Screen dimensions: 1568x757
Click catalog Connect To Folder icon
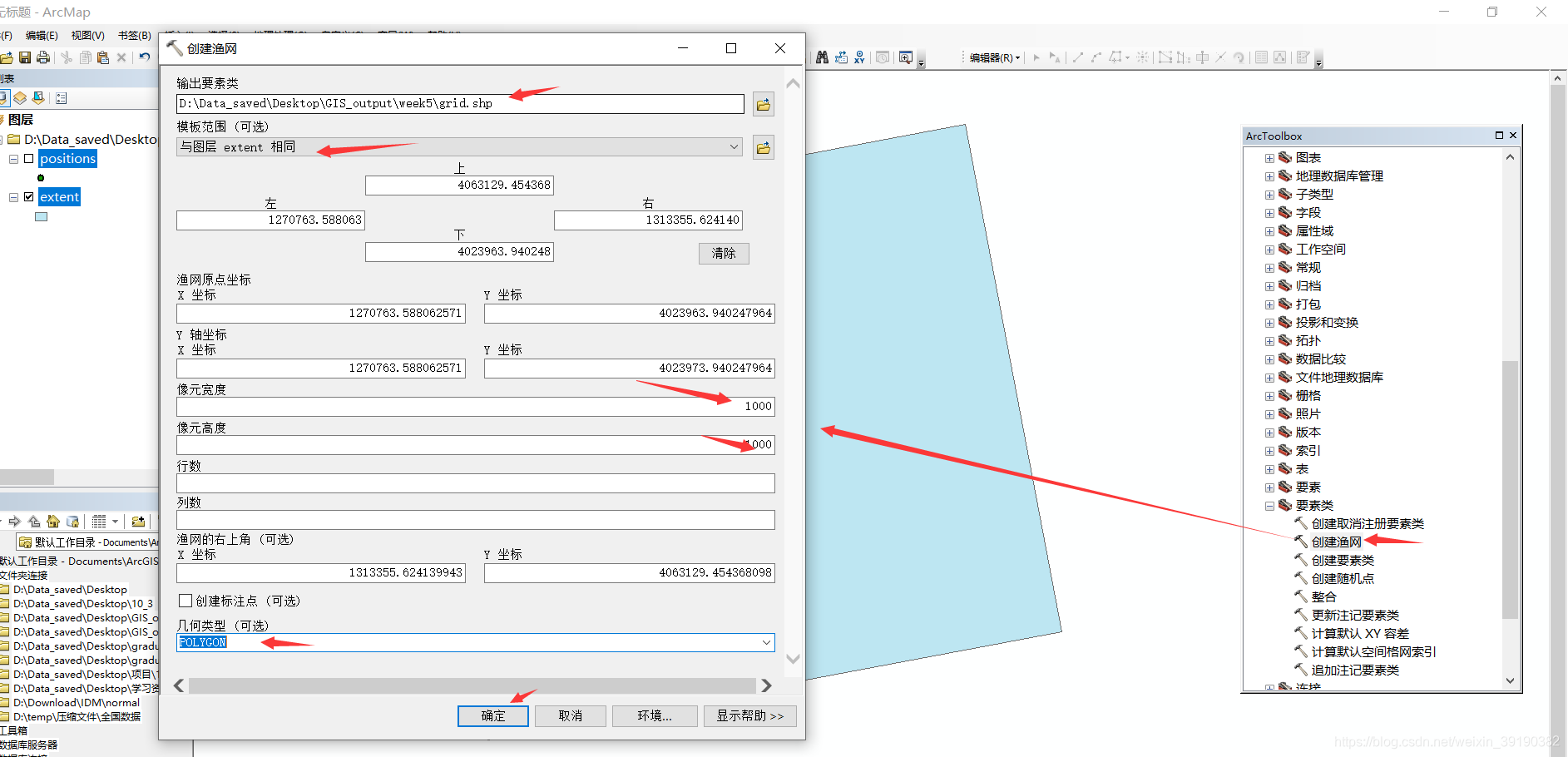138,522
